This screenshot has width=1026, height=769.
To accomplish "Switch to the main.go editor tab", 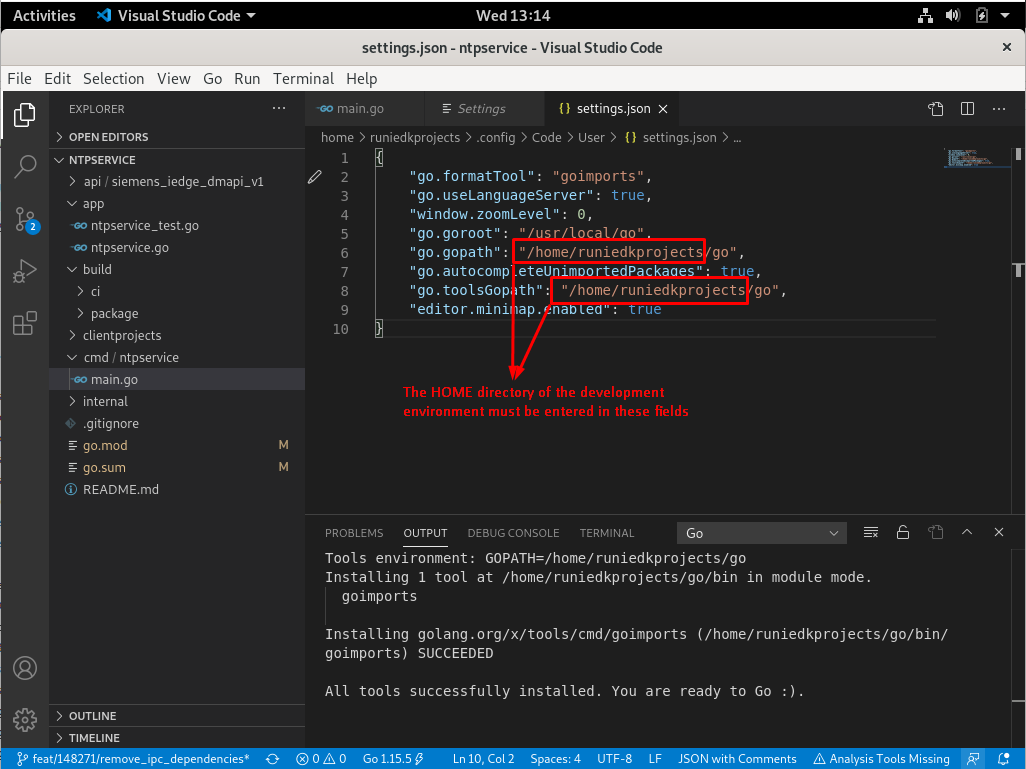I will (x=360, y=109).
